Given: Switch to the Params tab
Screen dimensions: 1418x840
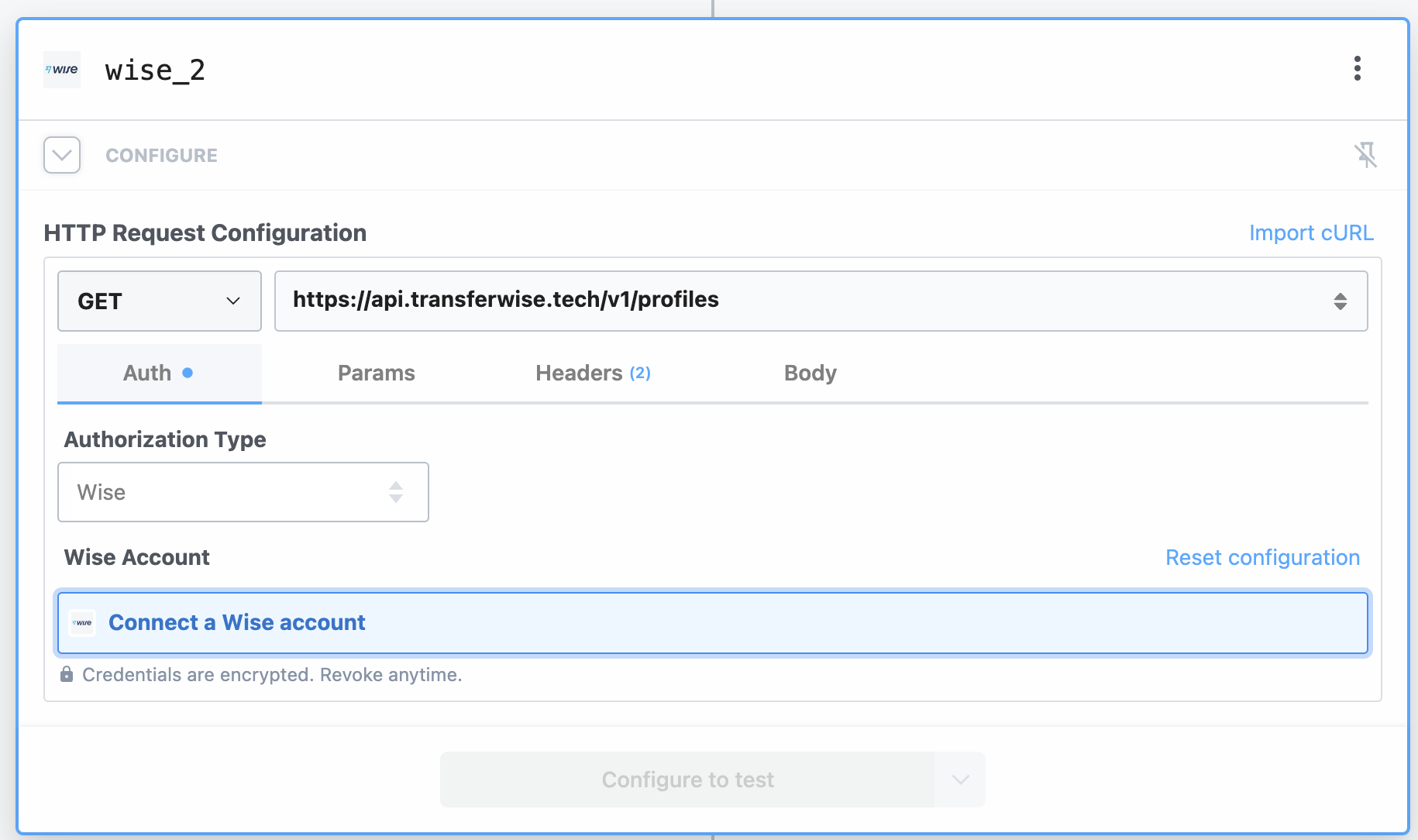Looking at the screenshot, I should (377, 373).
